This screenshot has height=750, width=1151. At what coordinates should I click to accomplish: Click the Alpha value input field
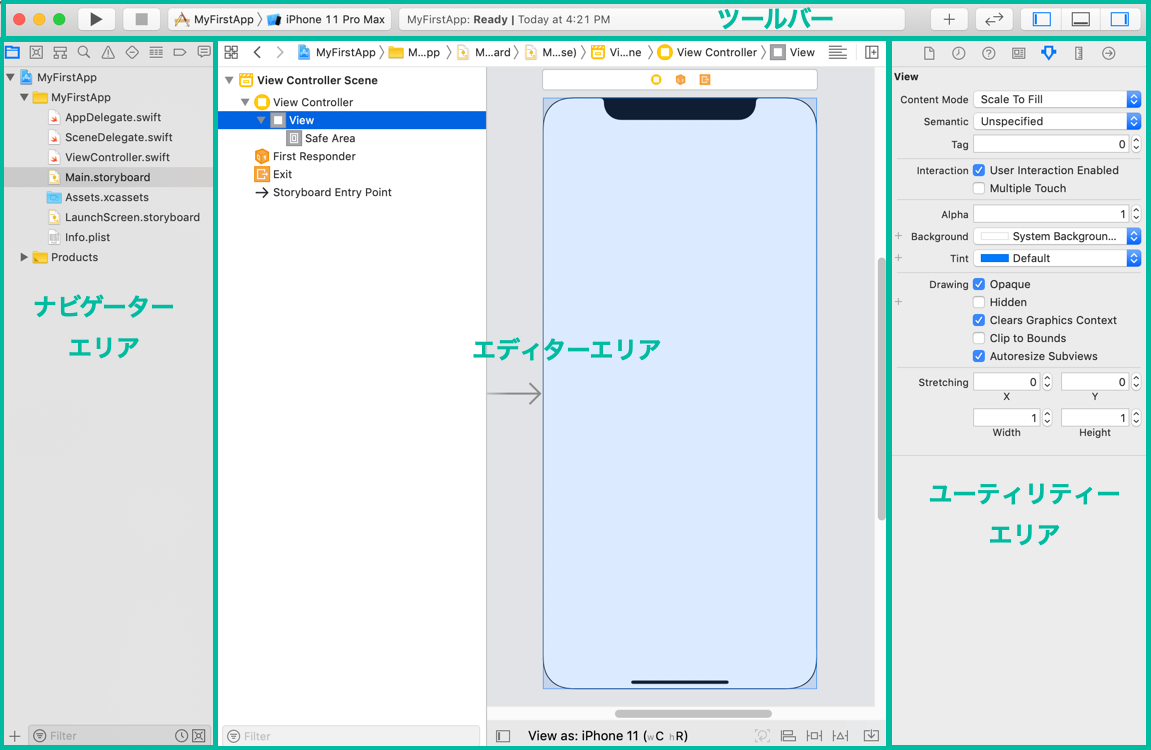pos(1048,214)
